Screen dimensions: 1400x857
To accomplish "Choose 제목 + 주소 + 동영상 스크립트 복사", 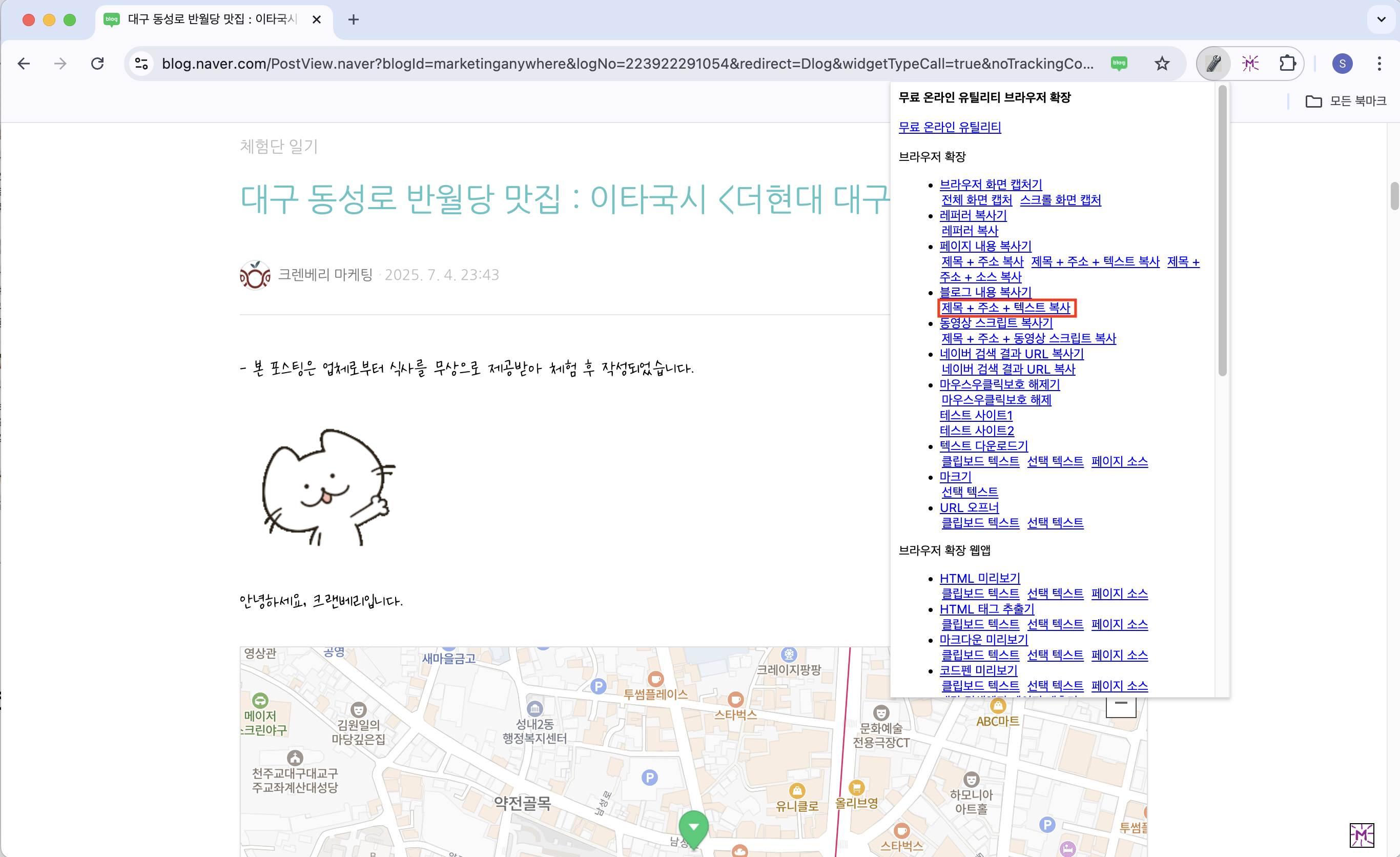I will click(1028, 338).
